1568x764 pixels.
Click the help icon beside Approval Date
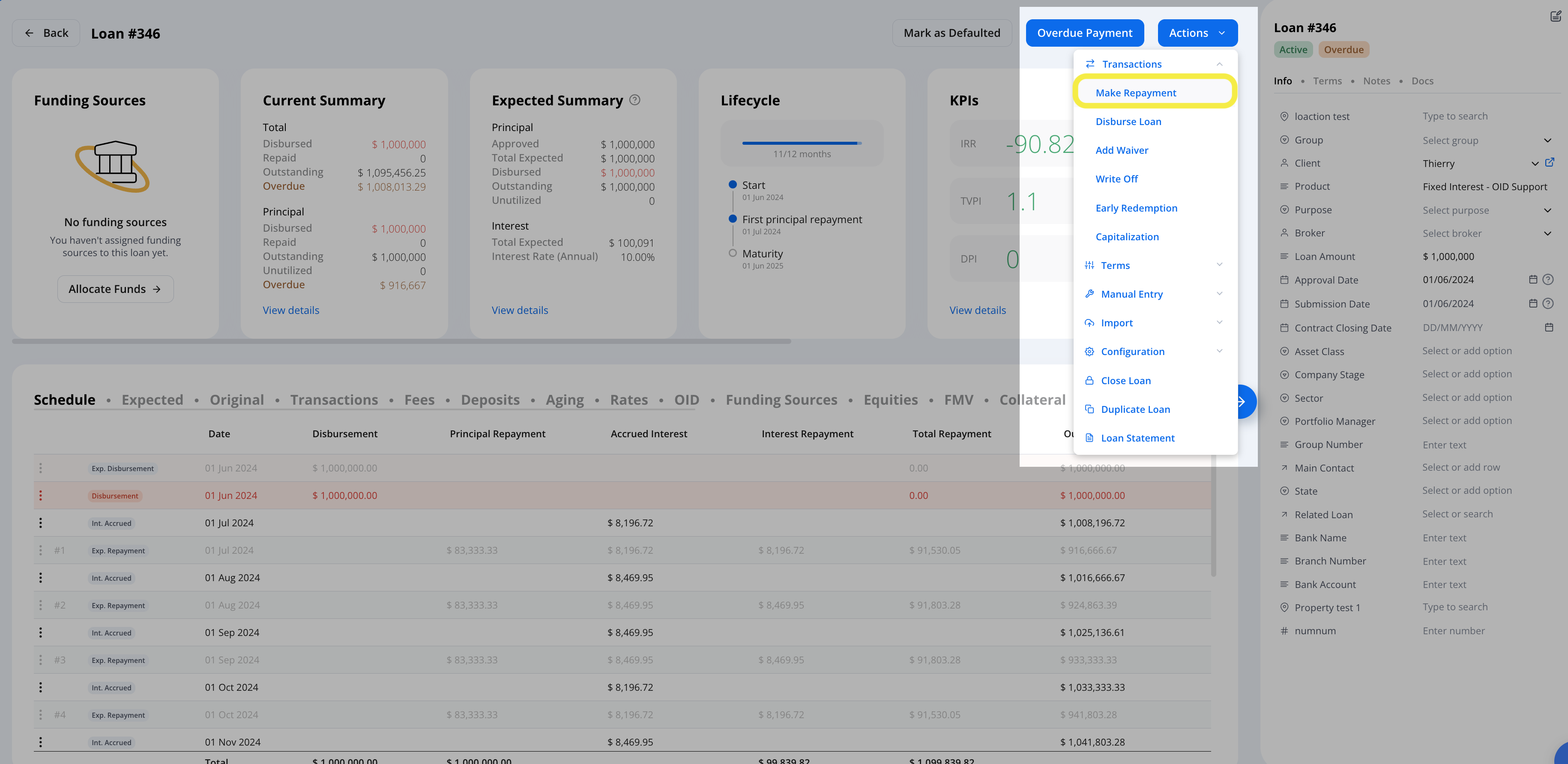tap(1548, 280)
